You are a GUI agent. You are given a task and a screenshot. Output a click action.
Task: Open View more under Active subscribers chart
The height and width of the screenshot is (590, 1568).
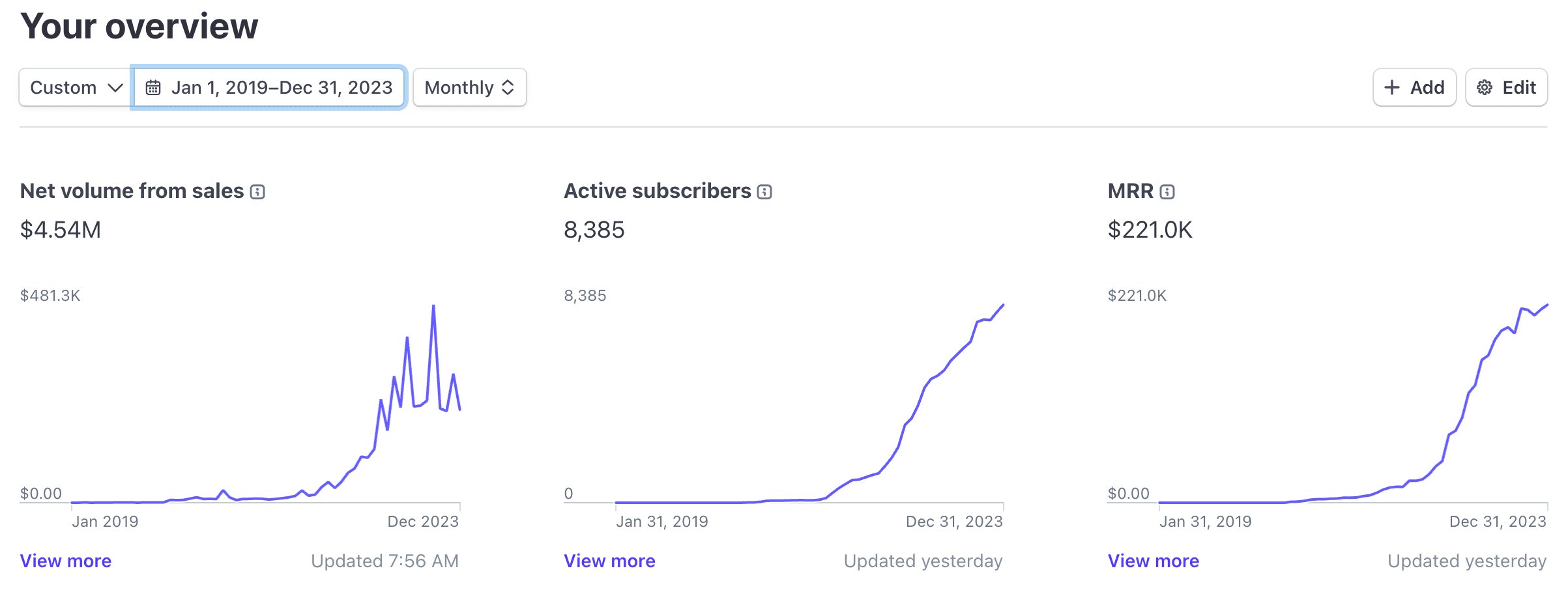click(x=609, y=561)
